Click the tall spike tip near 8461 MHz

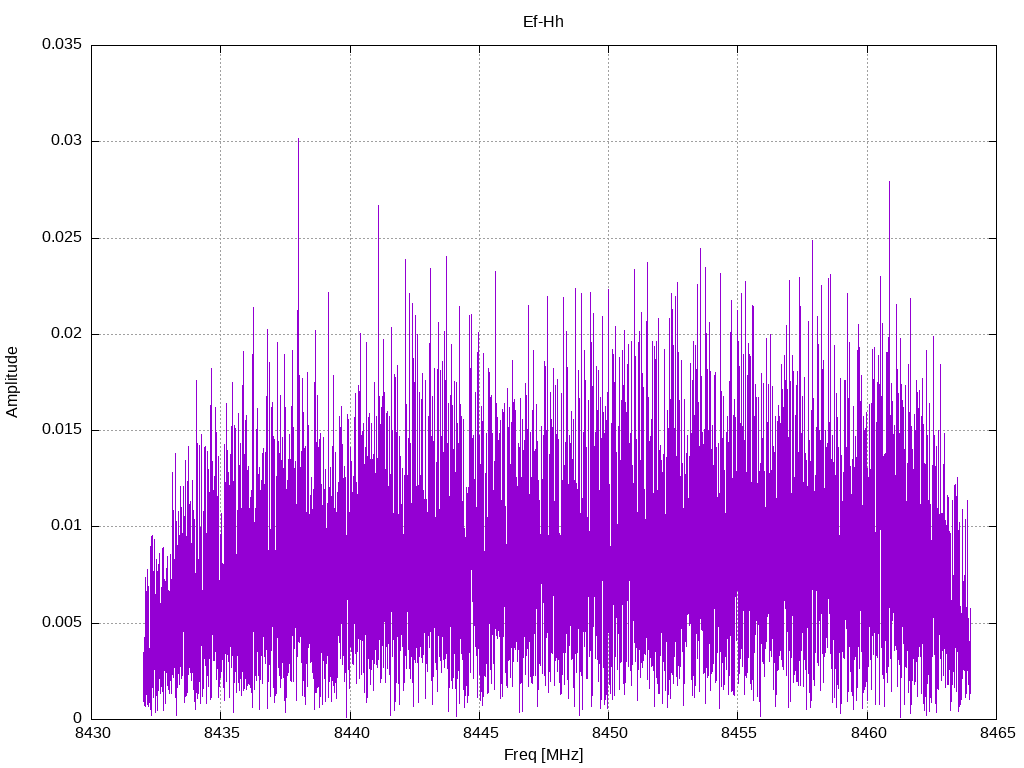(889, 182)
